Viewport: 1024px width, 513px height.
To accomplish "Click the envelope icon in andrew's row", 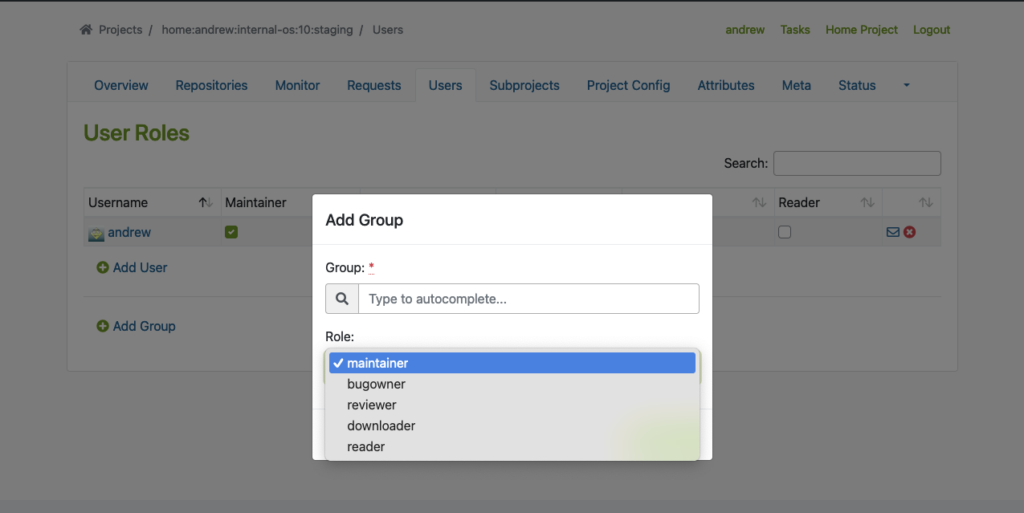I will click(x=893, y=233).
